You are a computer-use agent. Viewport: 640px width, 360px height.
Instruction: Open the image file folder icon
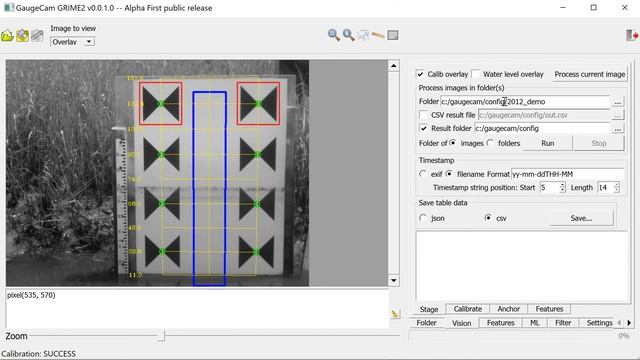click(7, 36)
